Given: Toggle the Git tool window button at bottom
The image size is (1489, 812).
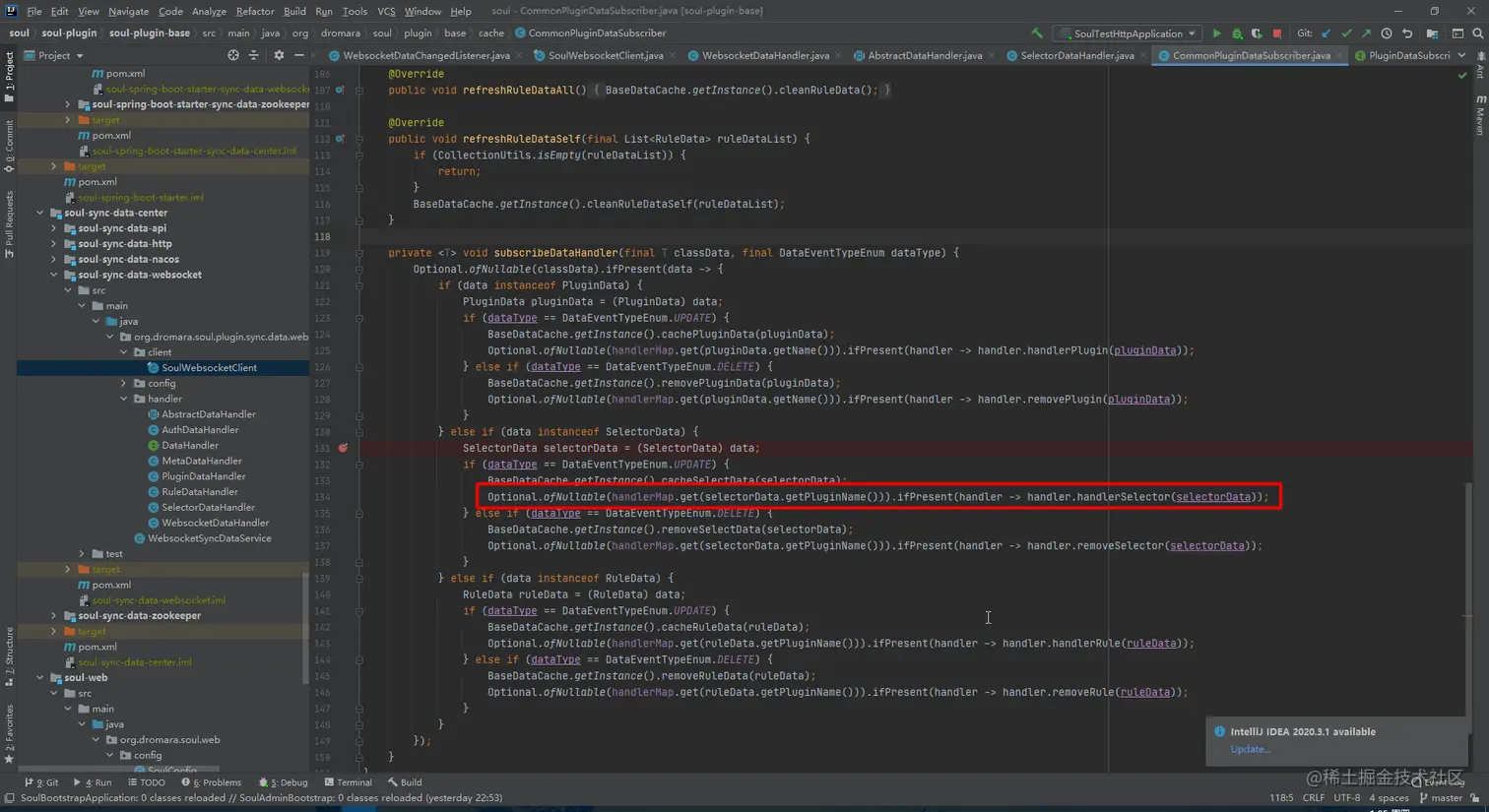Looking at the screenshot, I should point(42,782).
